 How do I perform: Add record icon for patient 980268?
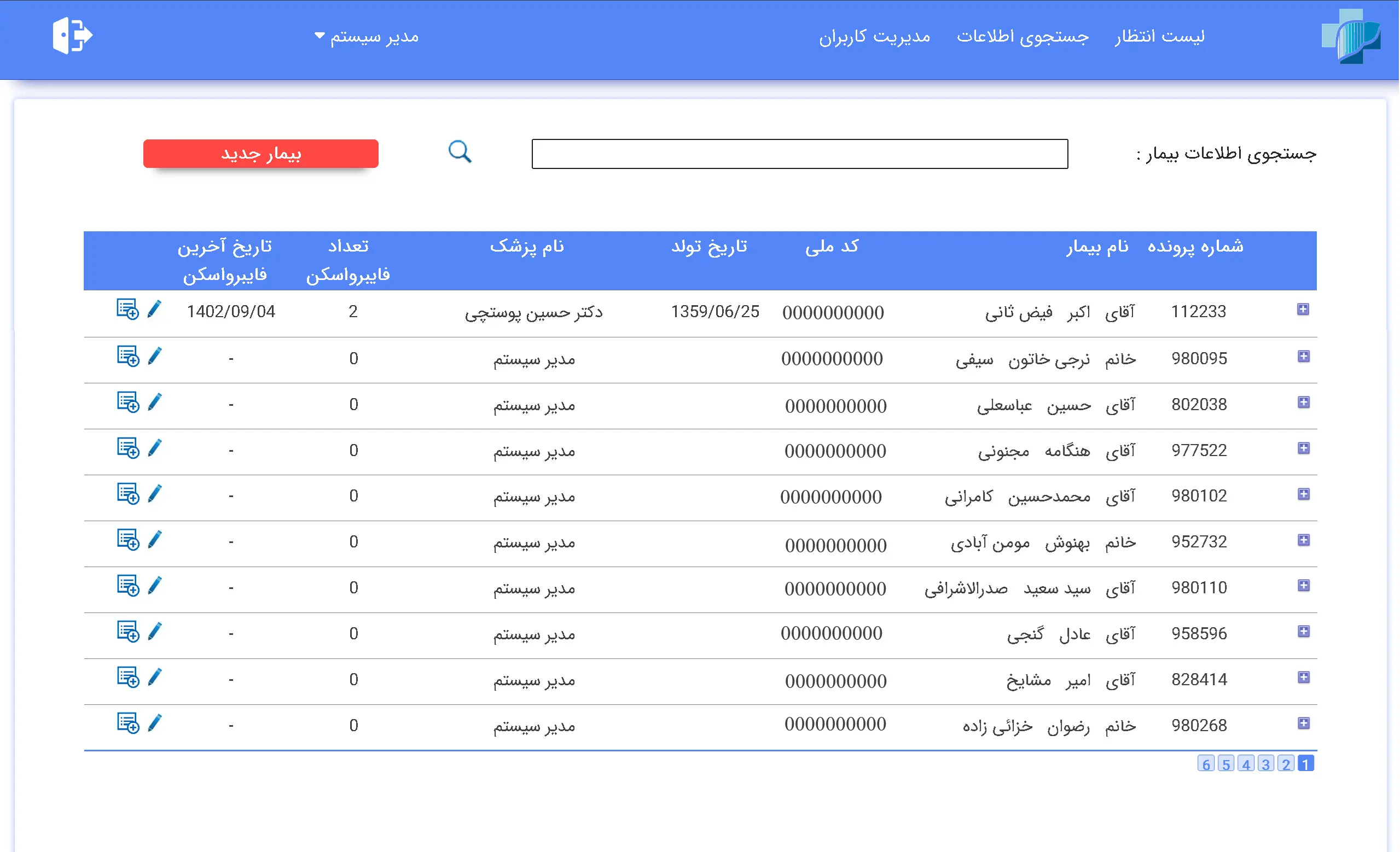[x=127, y=723]
